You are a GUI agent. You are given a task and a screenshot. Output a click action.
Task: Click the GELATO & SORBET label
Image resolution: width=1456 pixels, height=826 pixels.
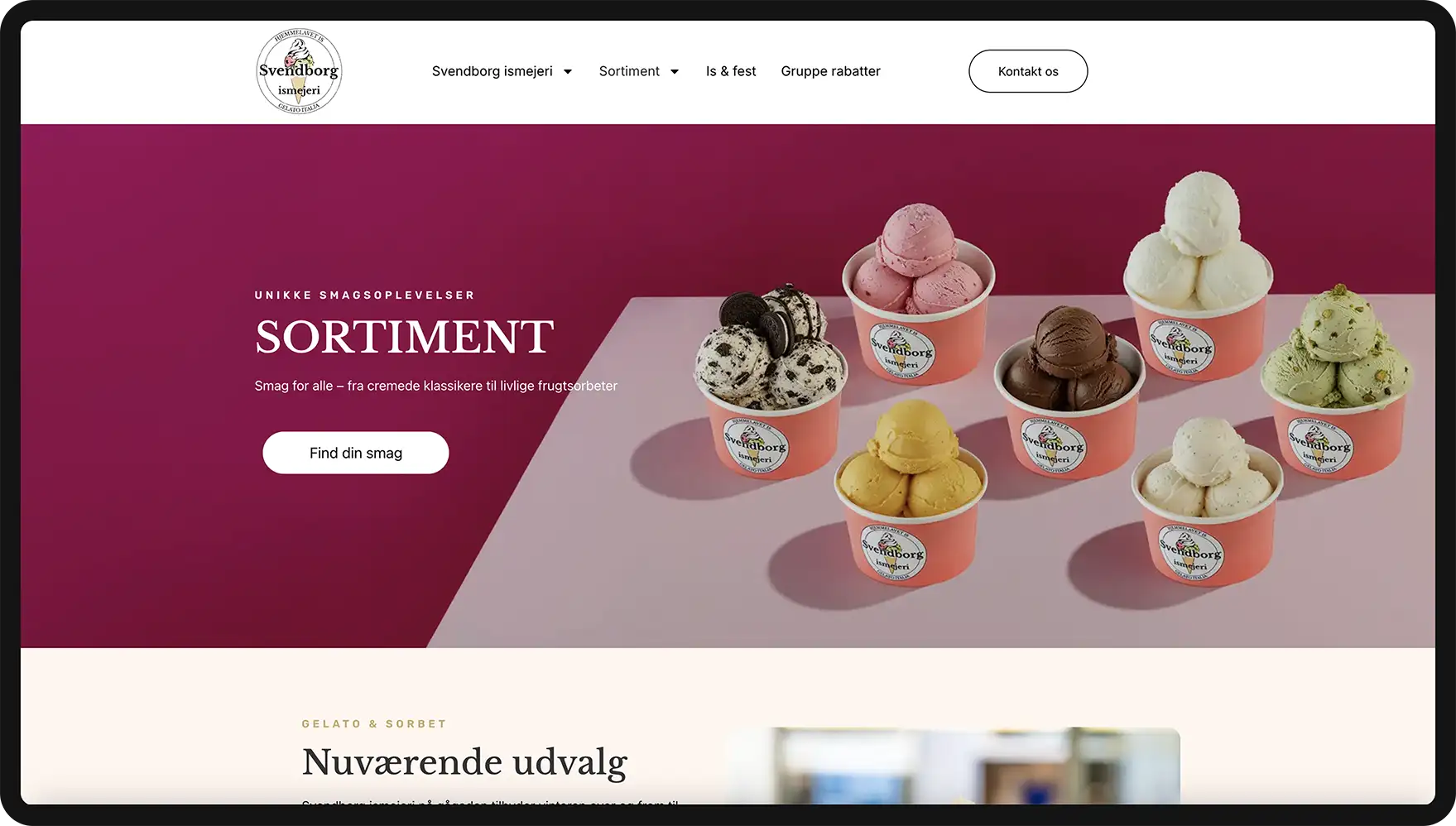[x=374, y=724]
